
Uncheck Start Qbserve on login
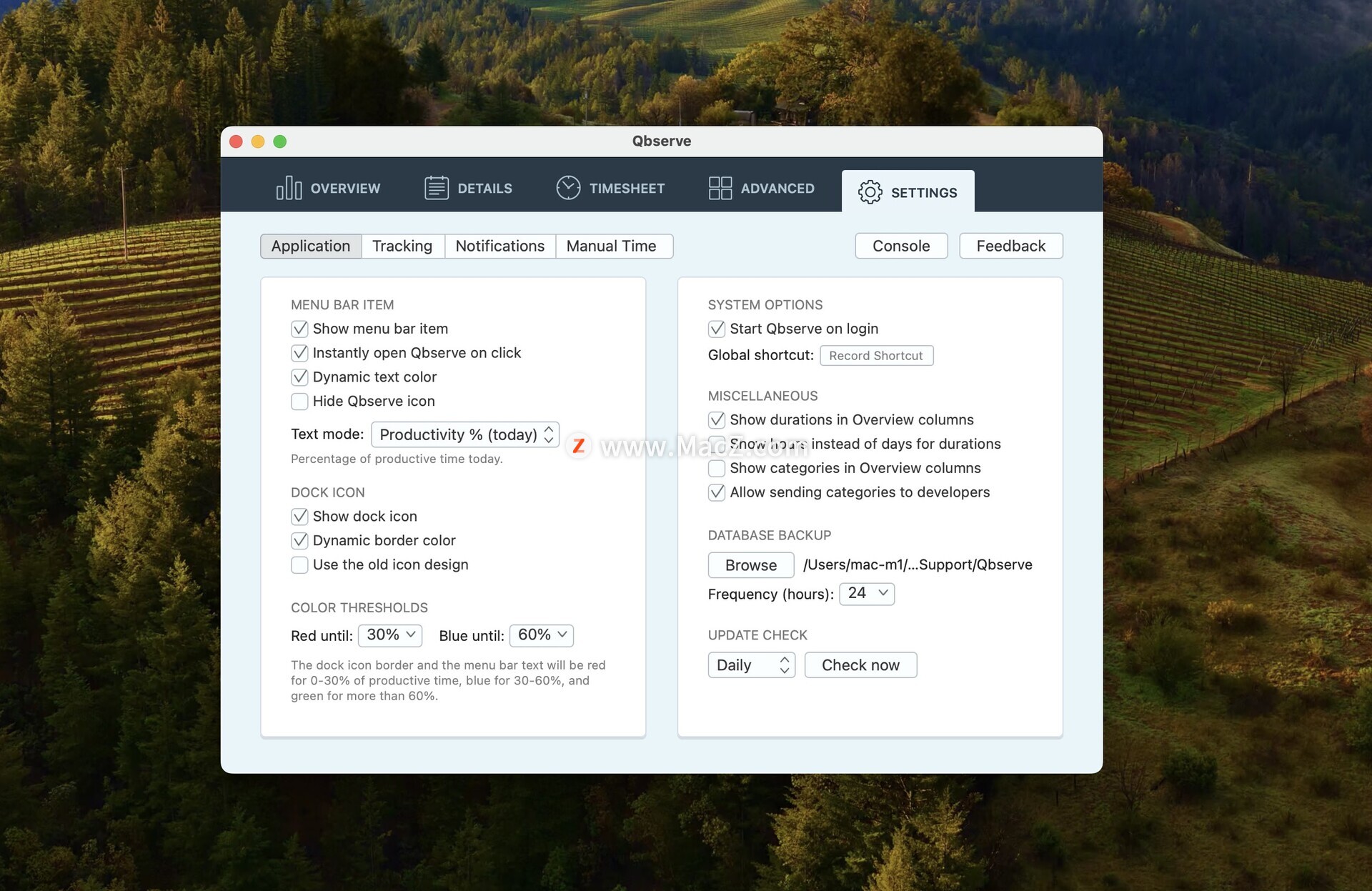717,329
